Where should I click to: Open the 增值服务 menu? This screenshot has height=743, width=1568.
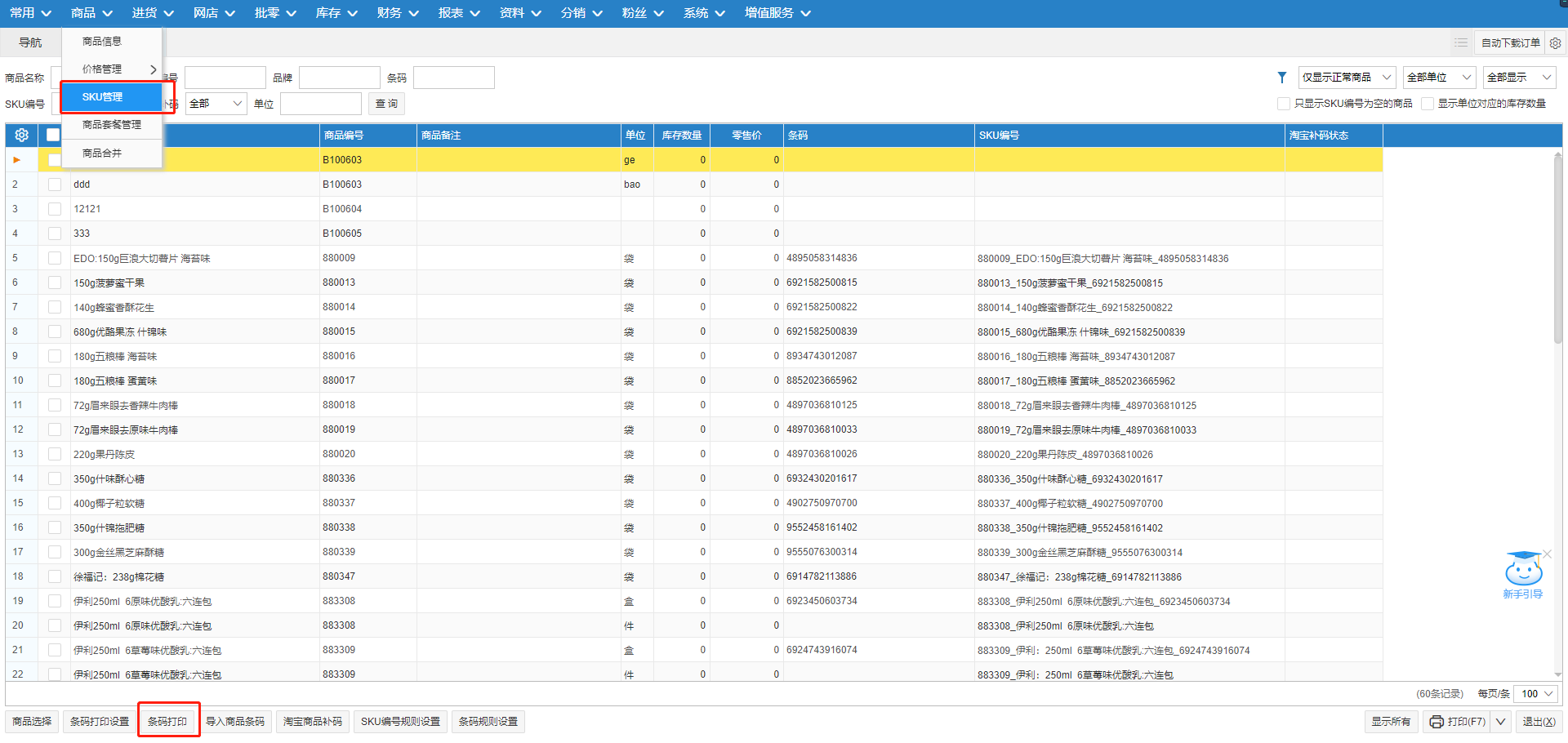pos(777,13)
